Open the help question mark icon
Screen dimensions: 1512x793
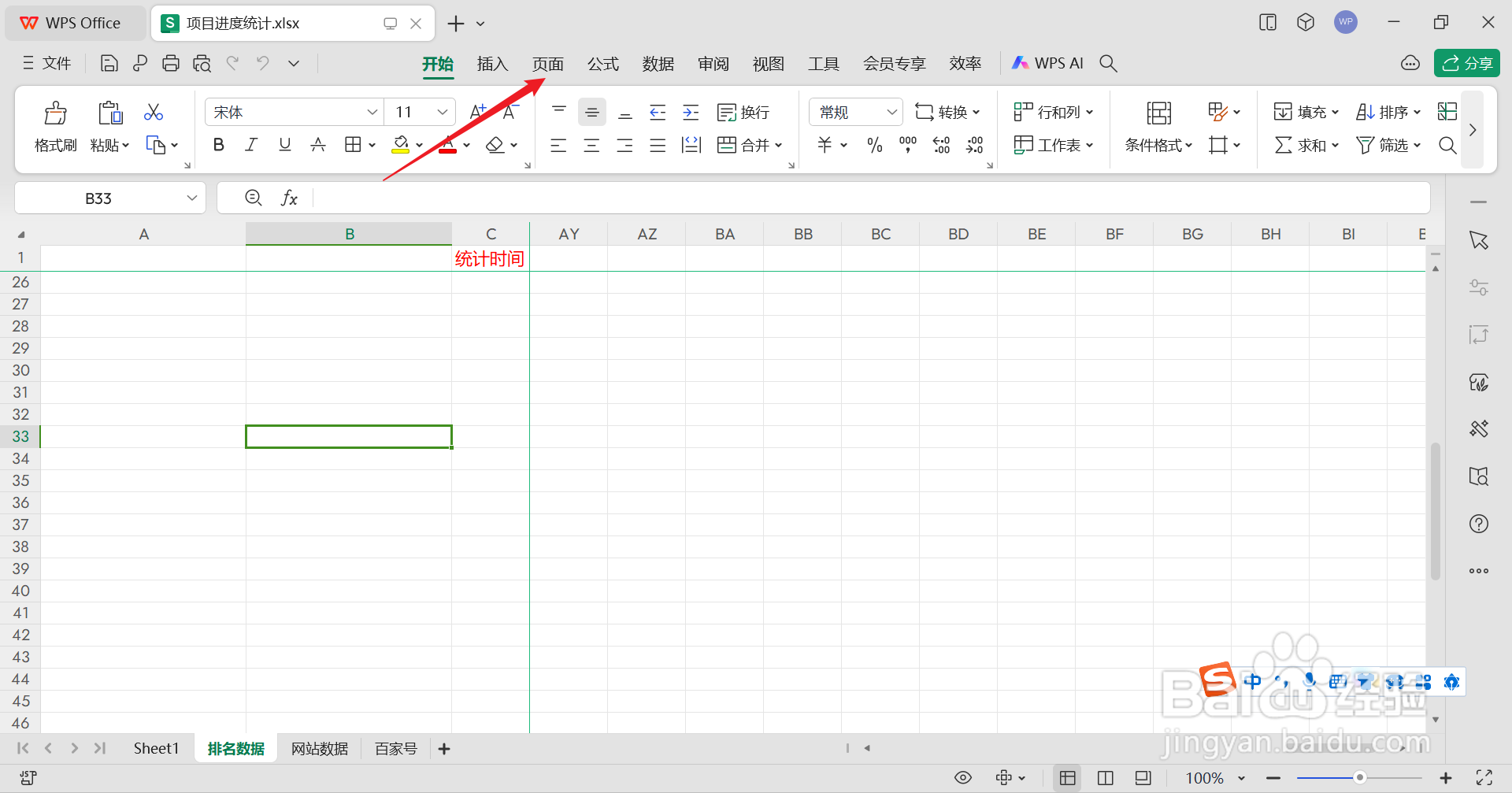pyautogui.click(x=1479, y=524)
